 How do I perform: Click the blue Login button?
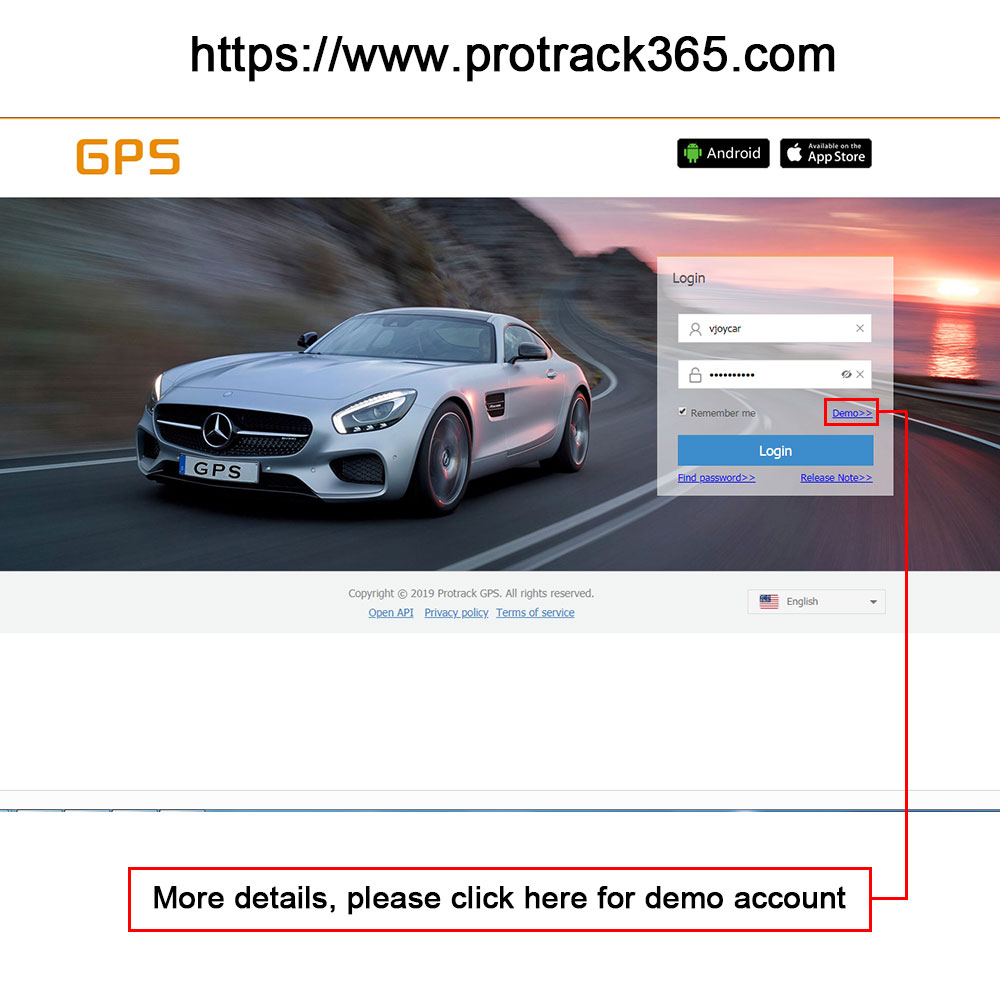pyautogui.click(x=775, y=450)
